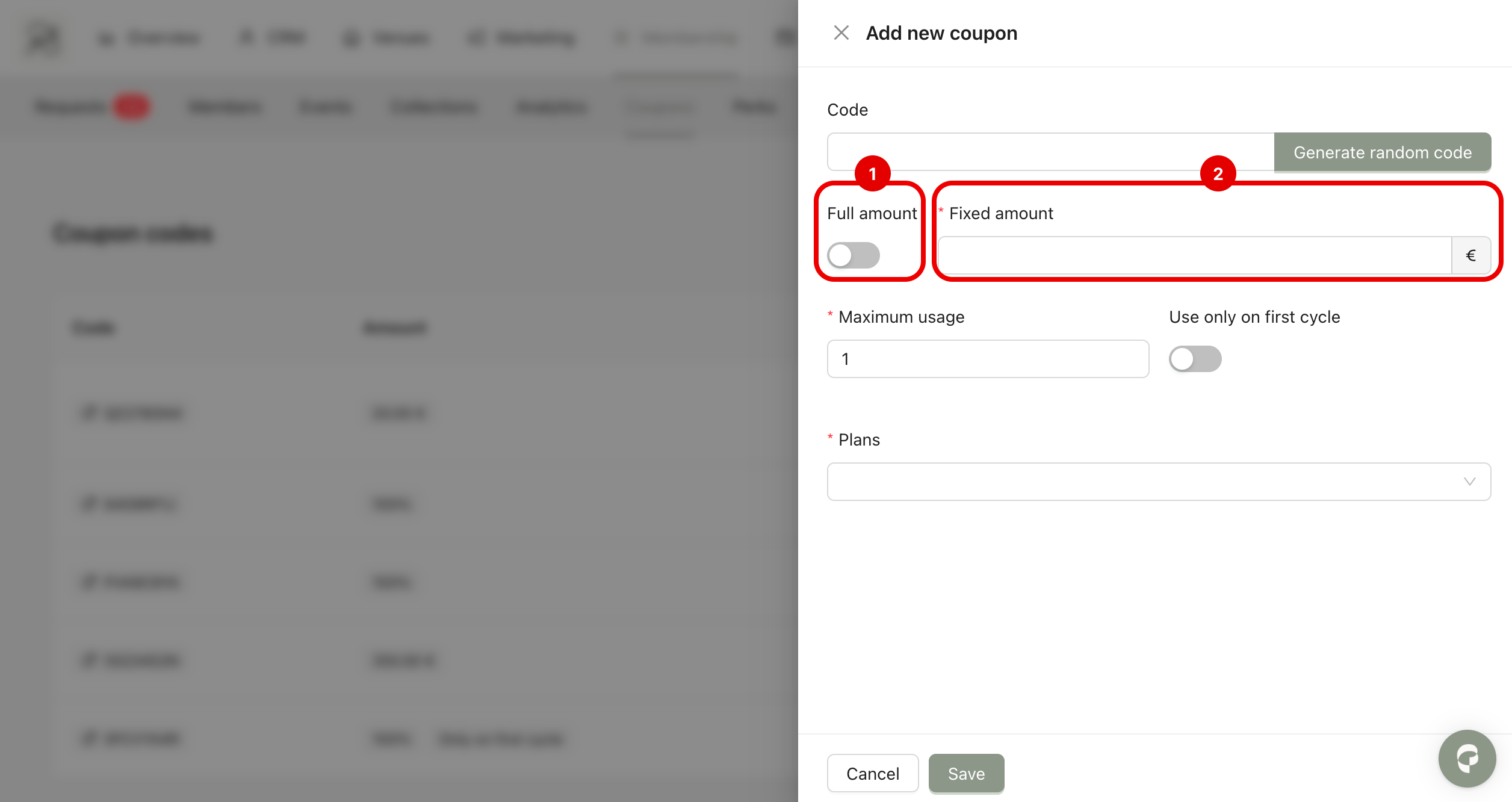
Task: Open the Plans dropdown field
Action: 1144,482
